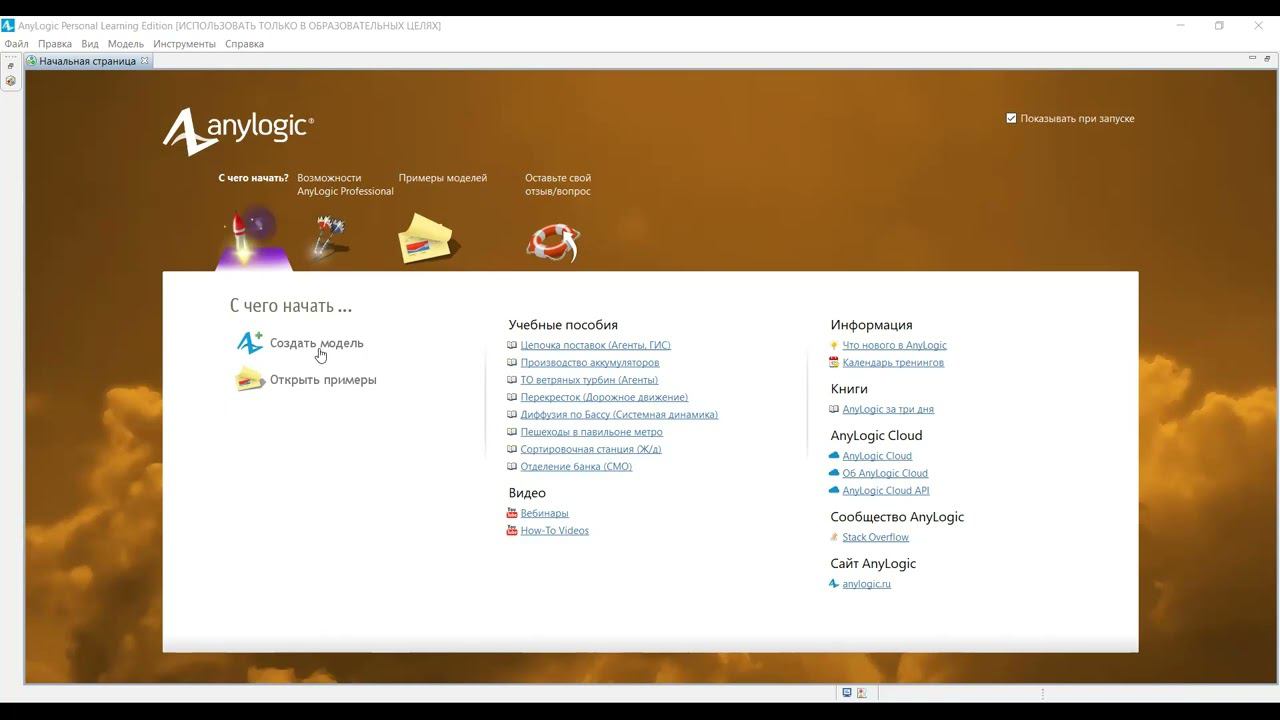This screenshot has width=1280, height=720.
Task: Open the Модель menu
Action: pos(126,44)
